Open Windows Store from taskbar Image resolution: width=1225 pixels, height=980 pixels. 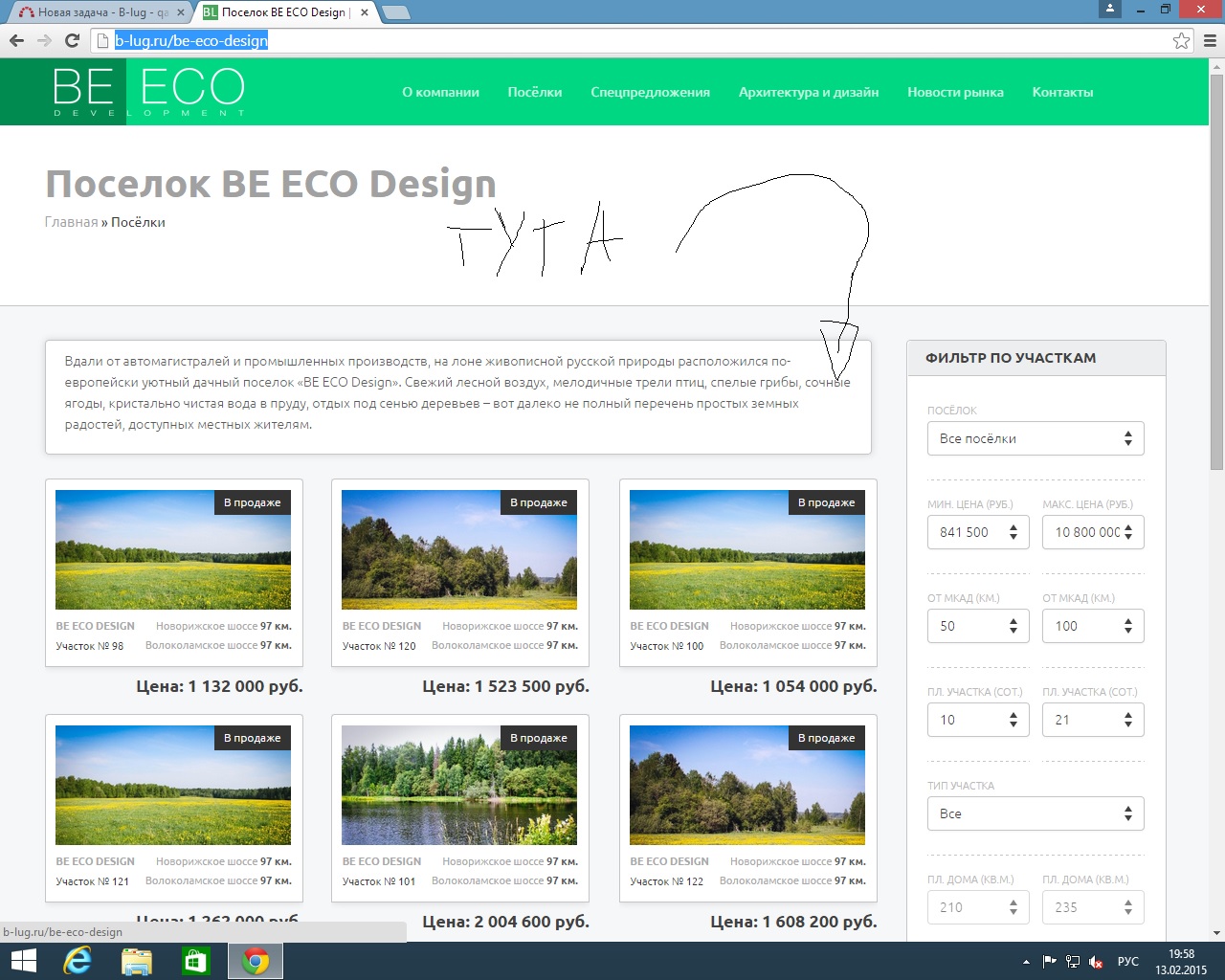coord(196,961)
